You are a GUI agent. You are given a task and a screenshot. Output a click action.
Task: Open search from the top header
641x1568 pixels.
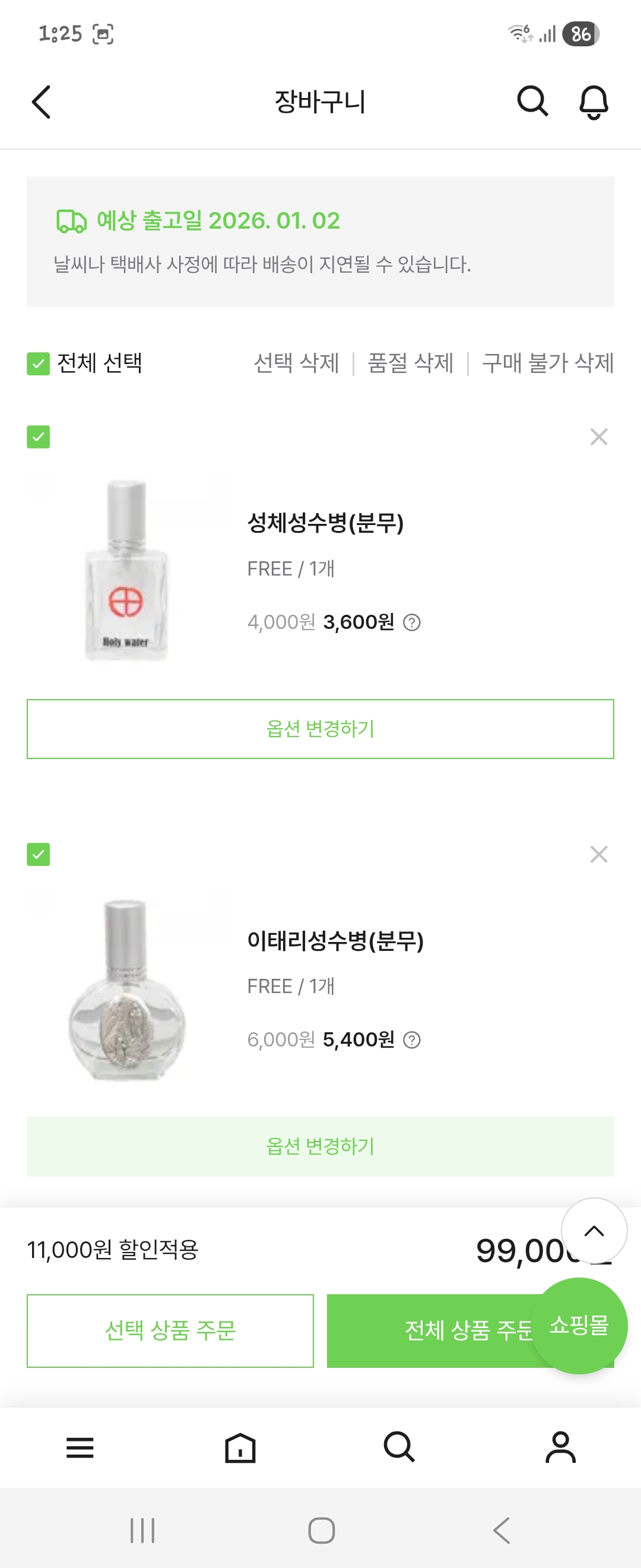click(532, 101)
